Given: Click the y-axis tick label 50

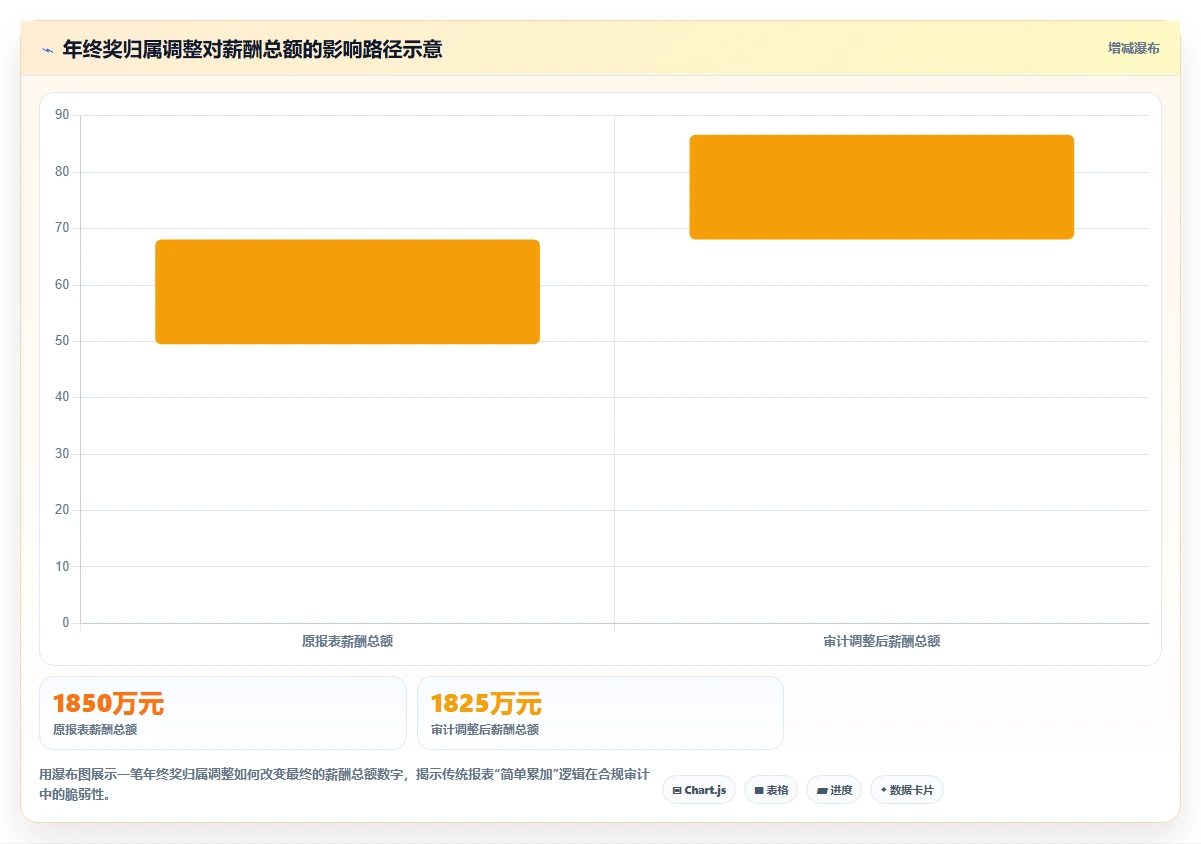Looking at the screenshot, I should coord(62,341).
